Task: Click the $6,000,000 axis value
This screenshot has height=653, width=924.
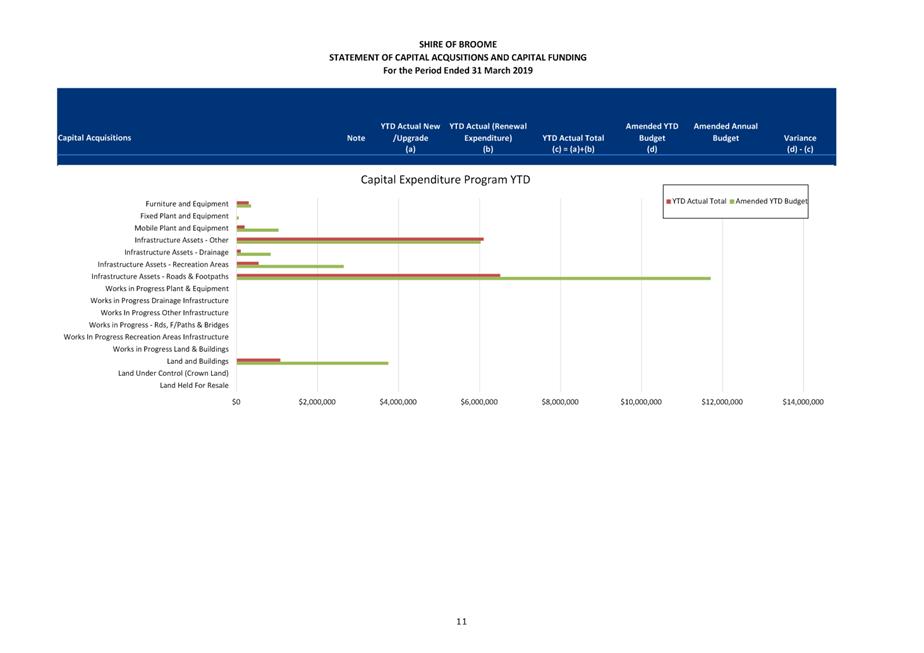Action: tap(479, 402)
